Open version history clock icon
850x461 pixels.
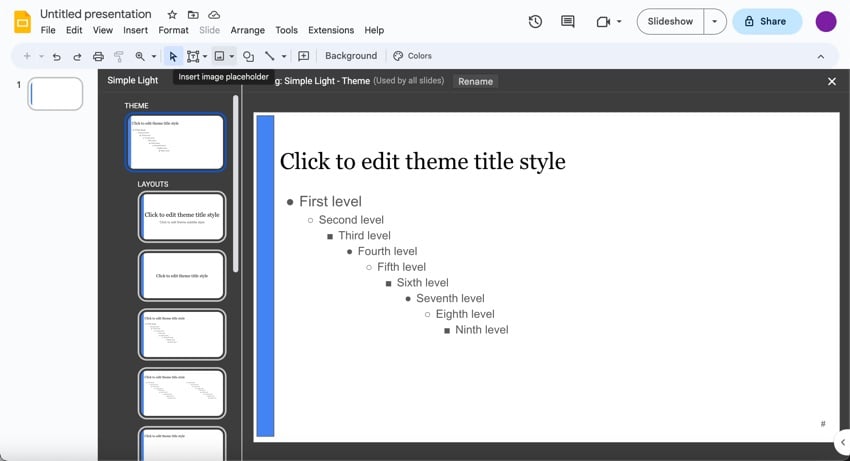pyautogui.click(x=535, y=21)
